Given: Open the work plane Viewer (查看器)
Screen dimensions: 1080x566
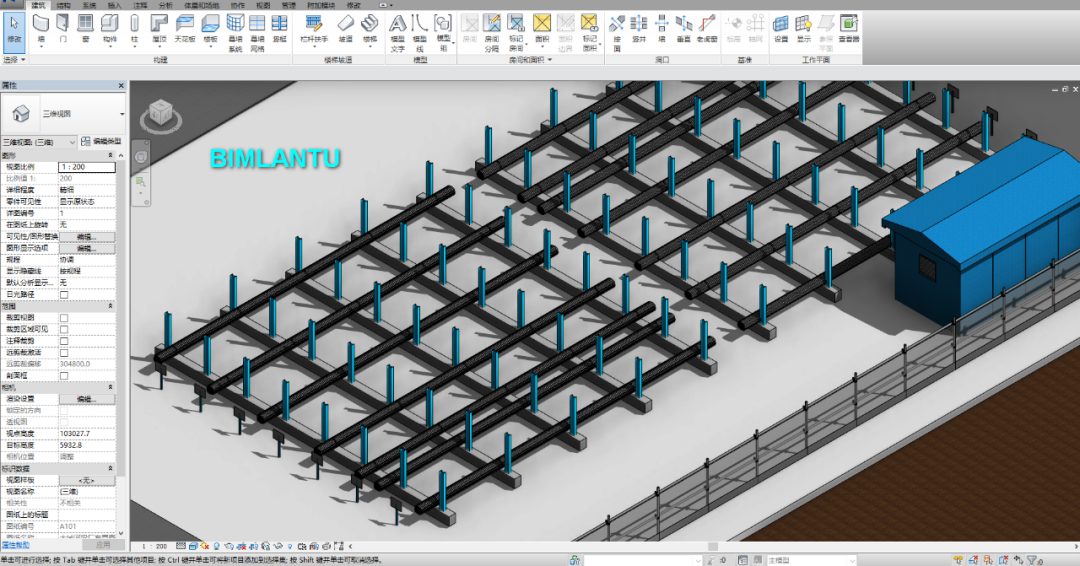Looking at the screenshot, I should tap(849, 30).
